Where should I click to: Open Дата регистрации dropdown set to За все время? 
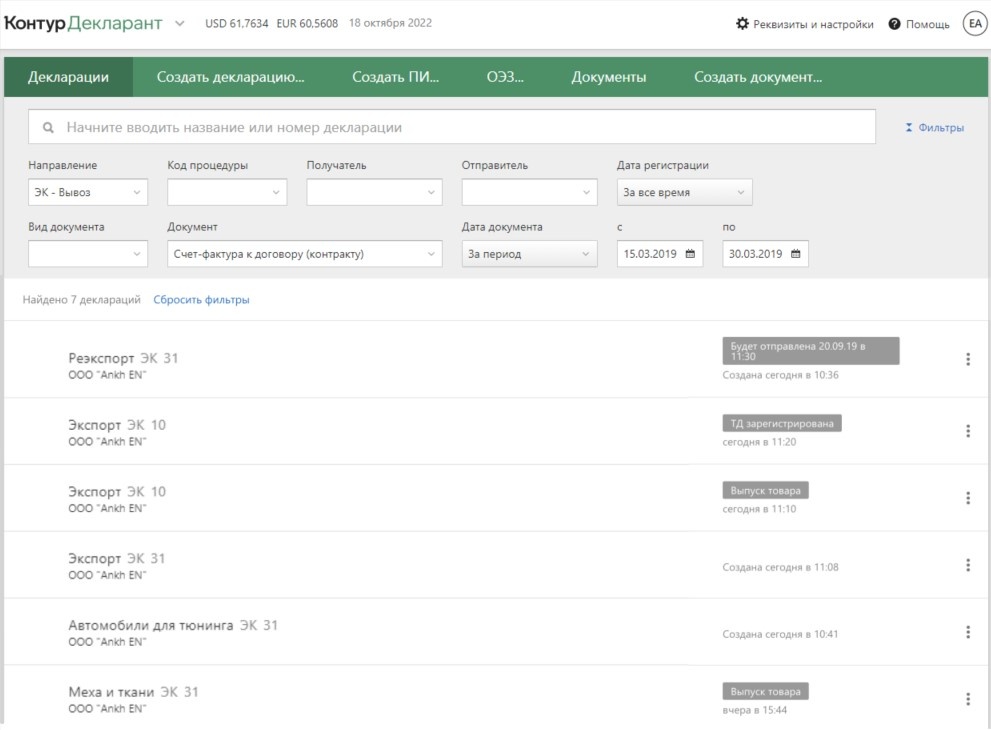[x=684, y=192]
